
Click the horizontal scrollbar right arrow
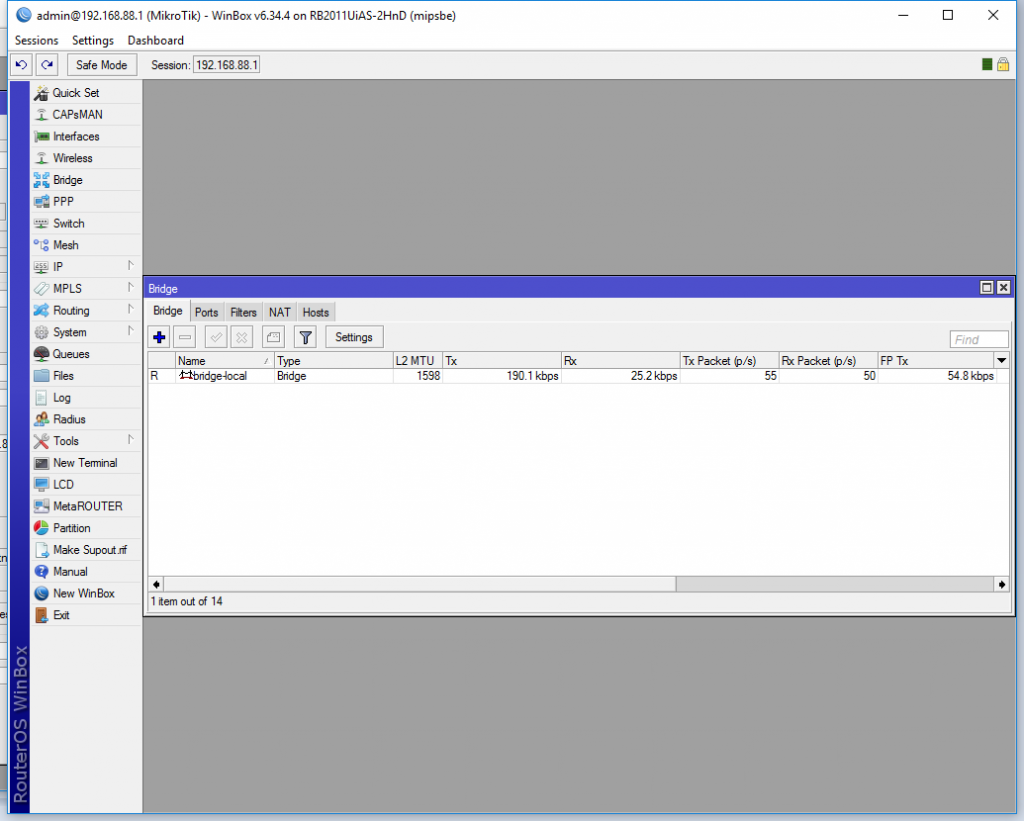(x=1002, y=585)
